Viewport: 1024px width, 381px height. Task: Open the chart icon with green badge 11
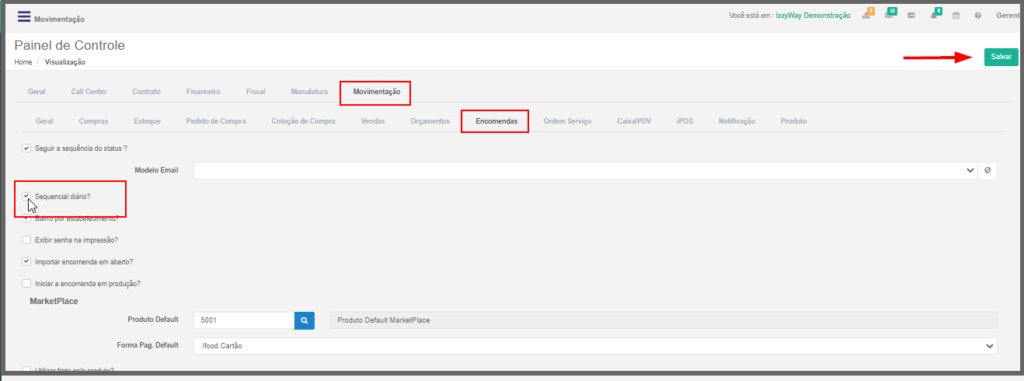pyautogui.click(x=888, y=16)
